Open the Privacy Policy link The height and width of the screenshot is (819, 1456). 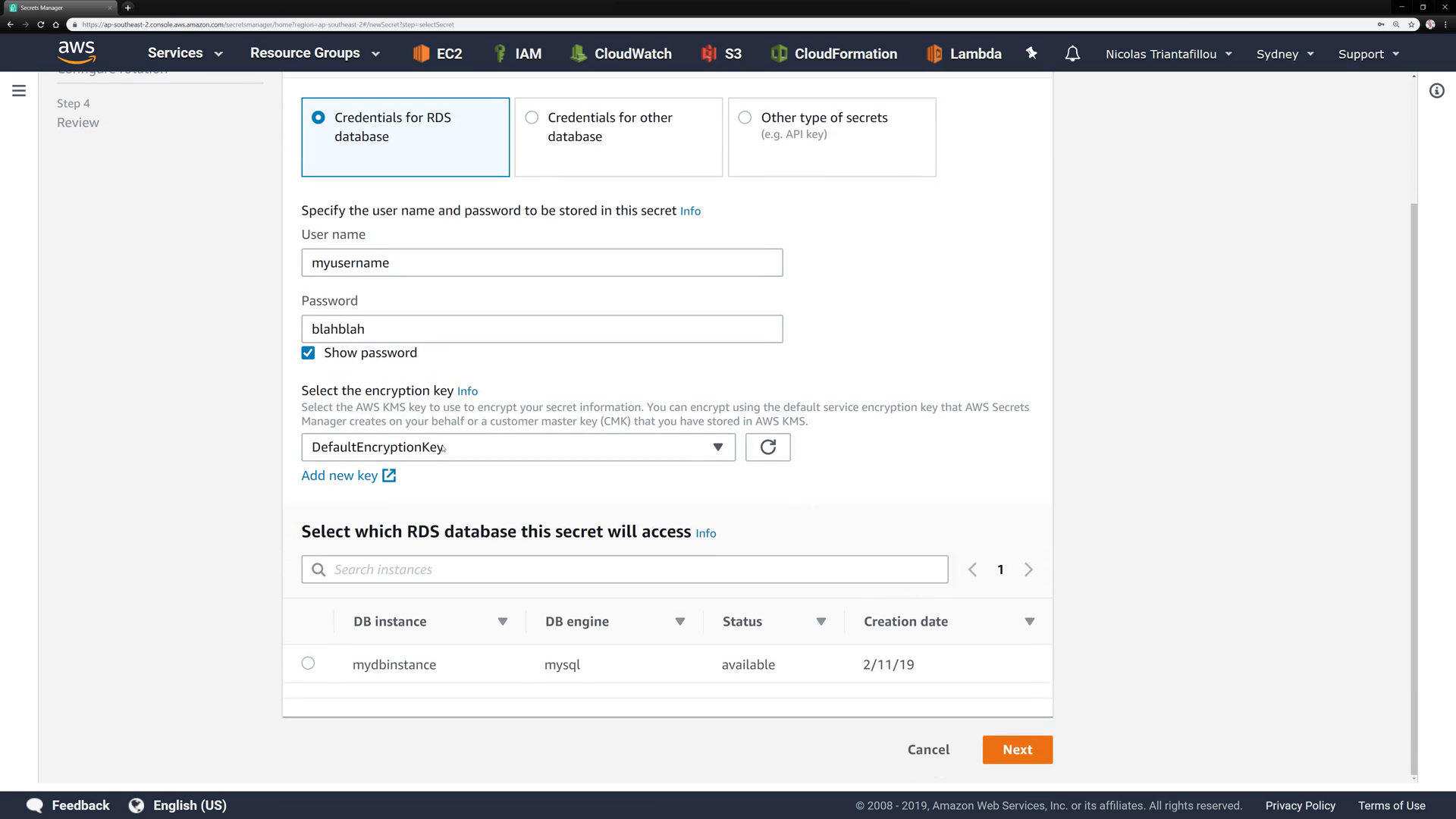coord(1300,805)
